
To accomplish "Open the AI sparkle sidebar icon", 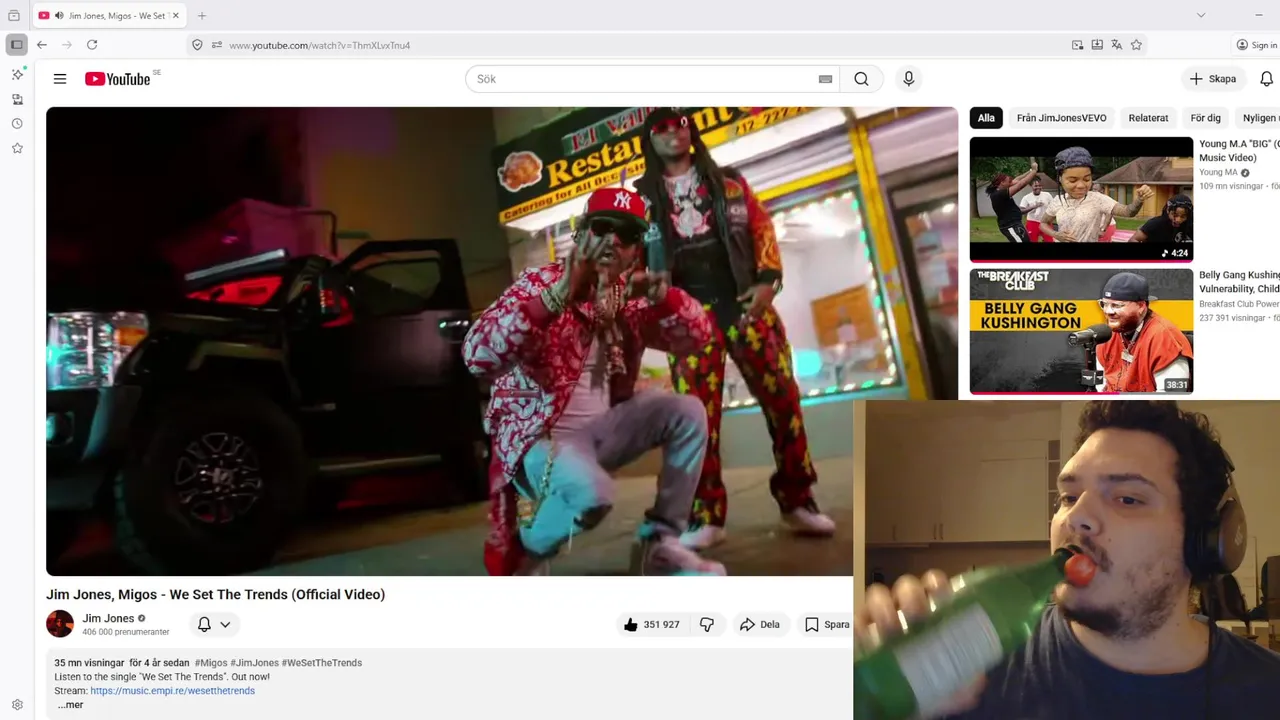I will point(17,74).
